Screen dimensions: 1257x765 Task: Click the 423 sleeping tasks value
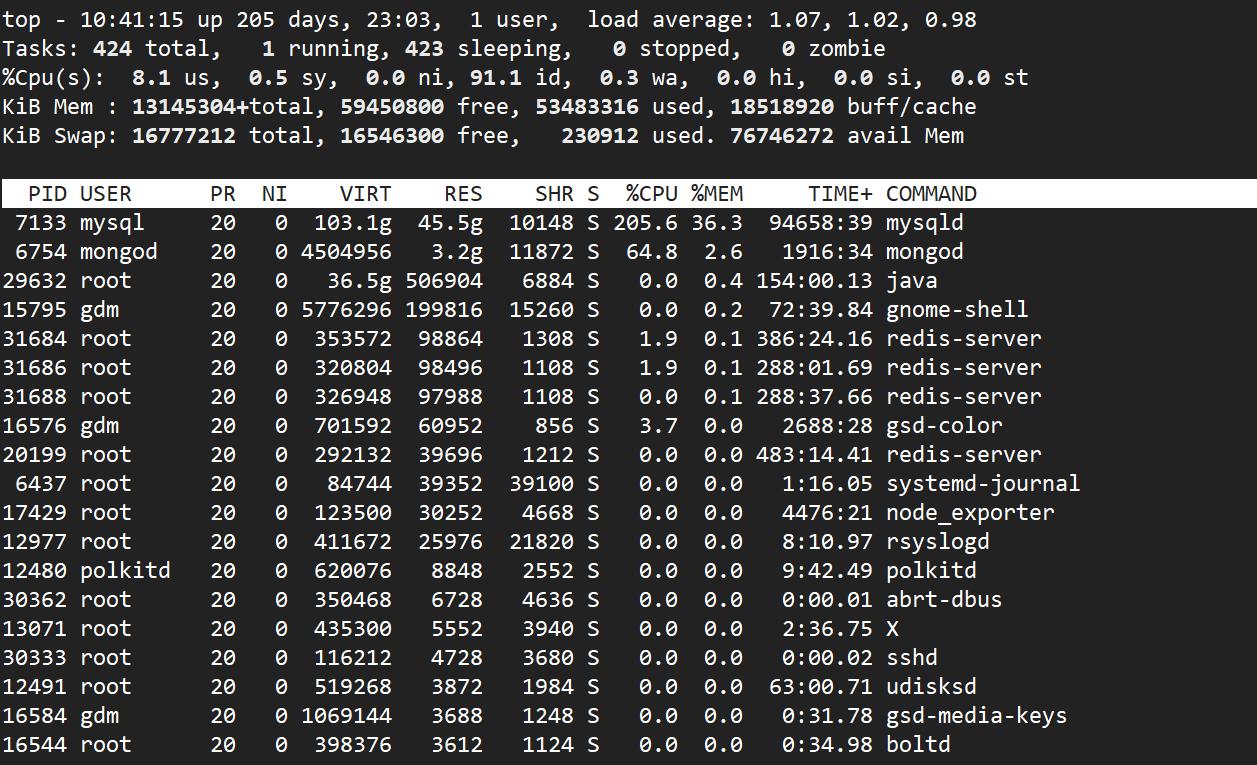425,49
